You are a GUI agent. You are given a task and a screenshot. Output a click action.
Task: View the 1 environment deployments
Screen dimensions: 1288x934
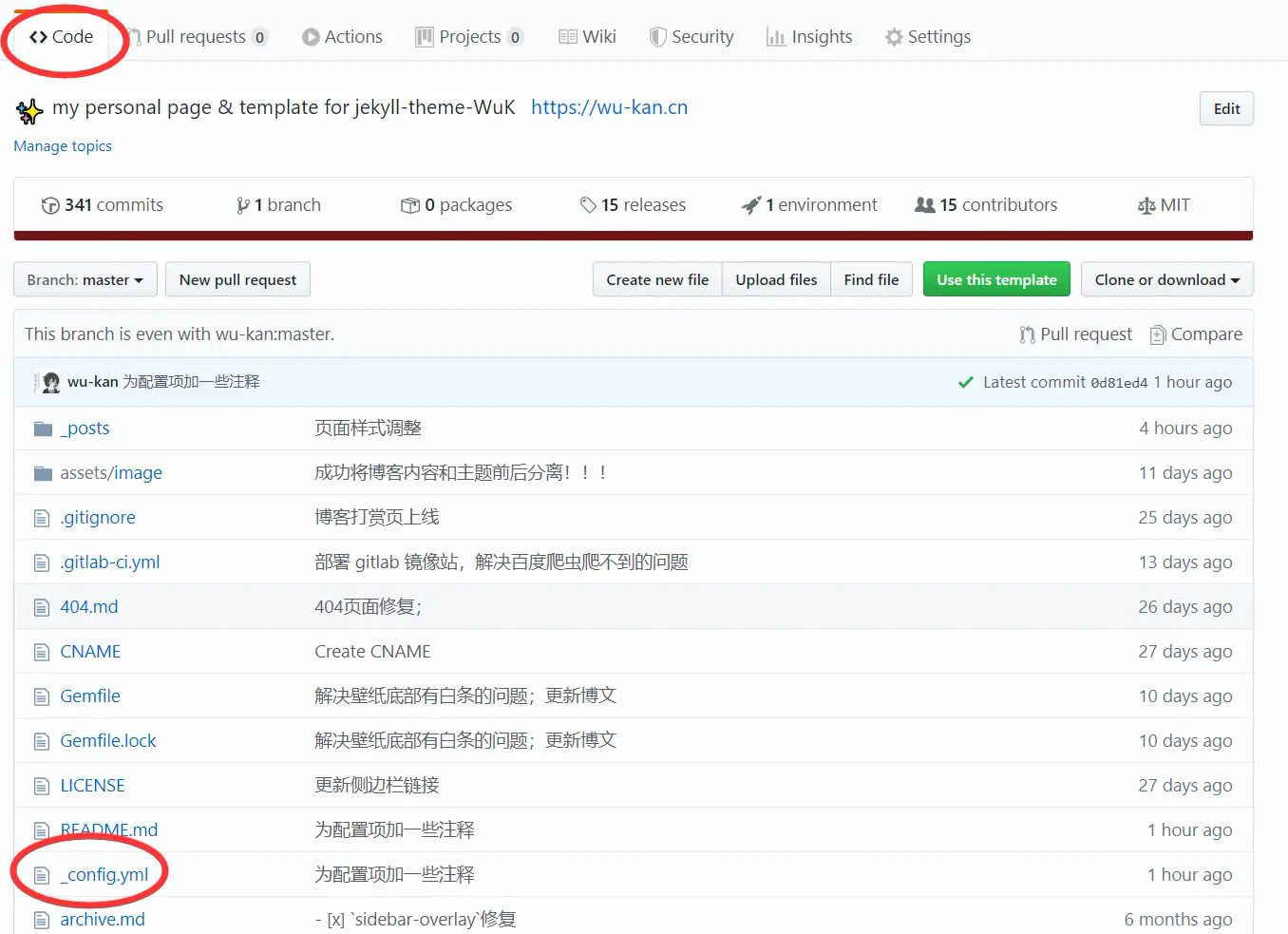809,205
